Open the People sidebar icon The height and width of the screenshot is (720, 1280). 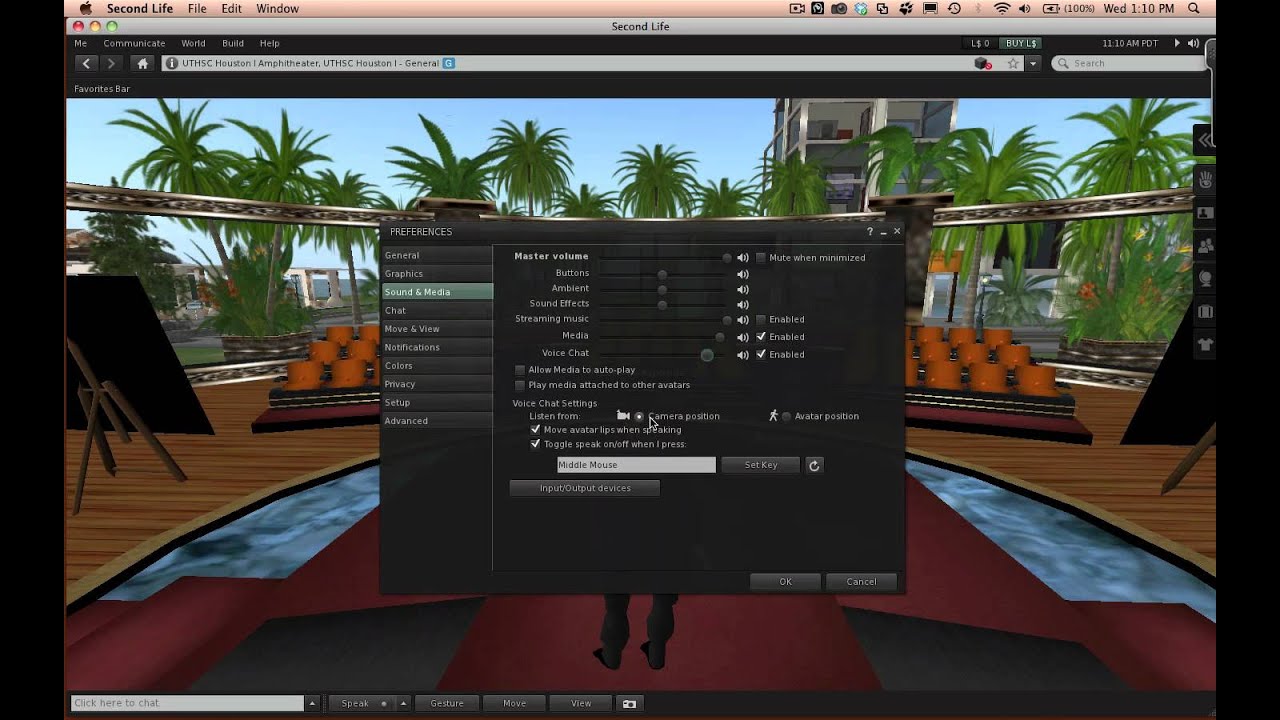[1205, 246]
